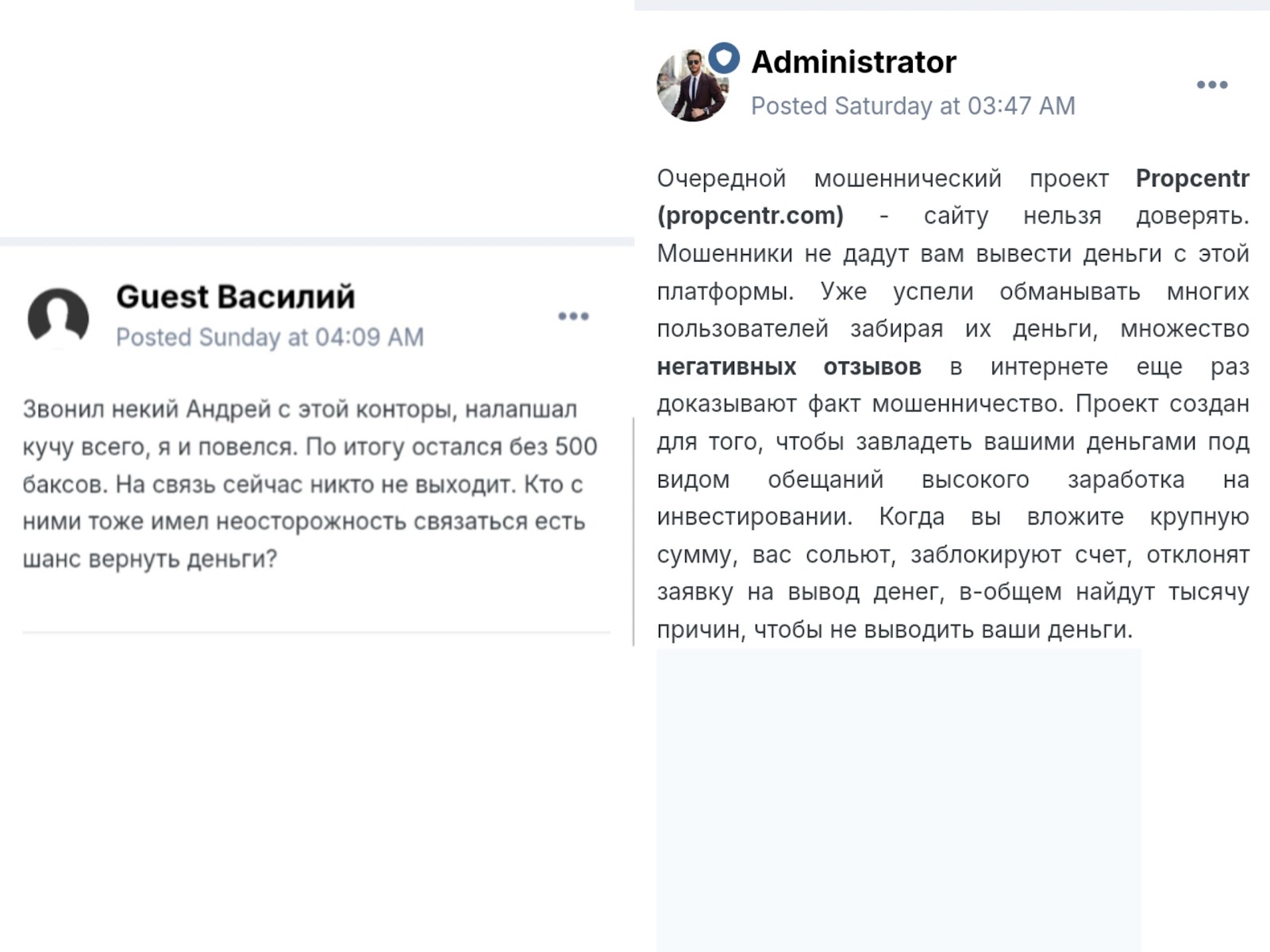
Task: Click the gray separator bar above Guest Василий
Action: (316, 241)
